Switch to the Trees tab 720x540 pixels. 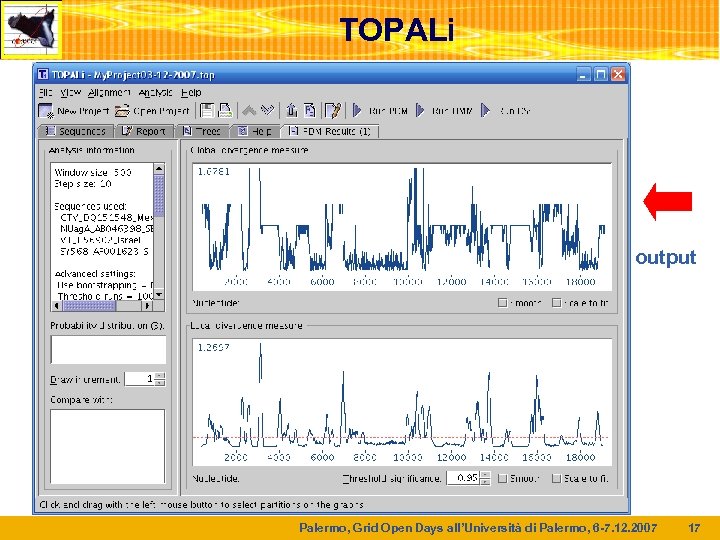click(202, 131)
